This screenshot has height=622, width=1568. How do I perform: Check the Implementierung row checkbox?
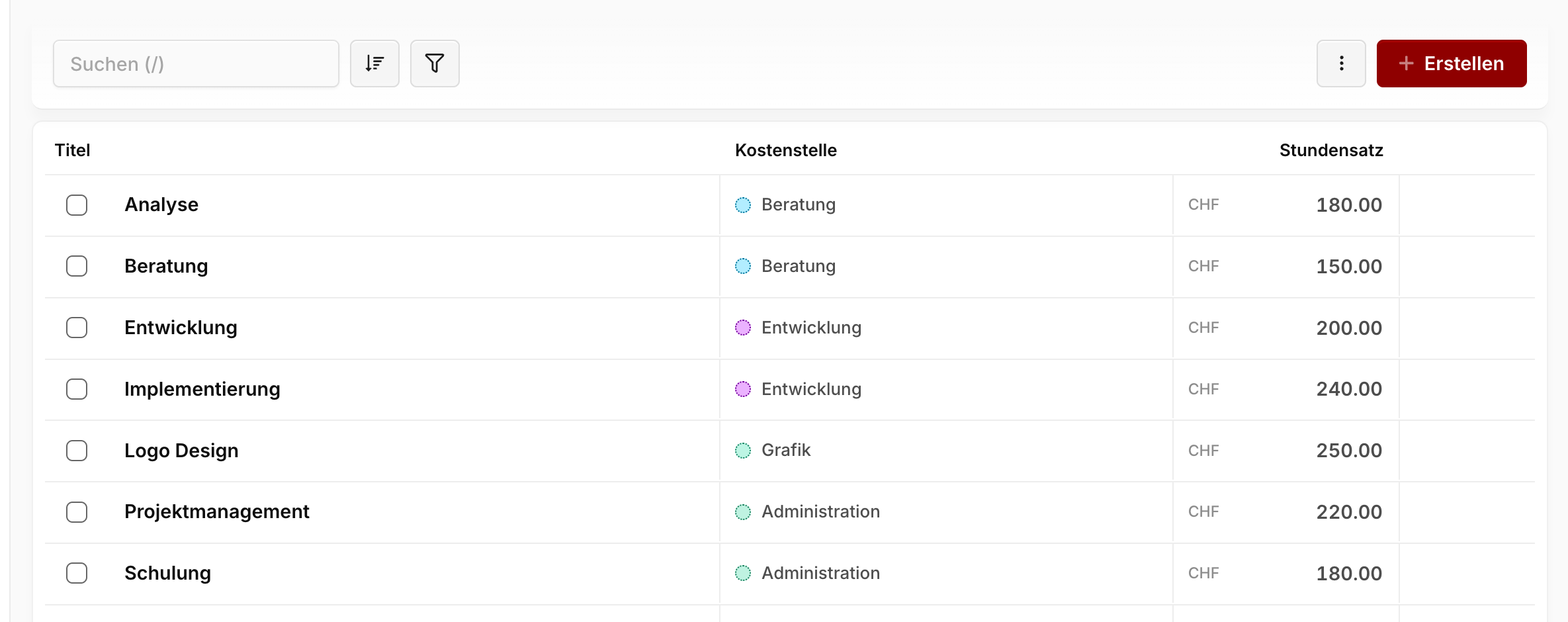(x=77, y=389)
